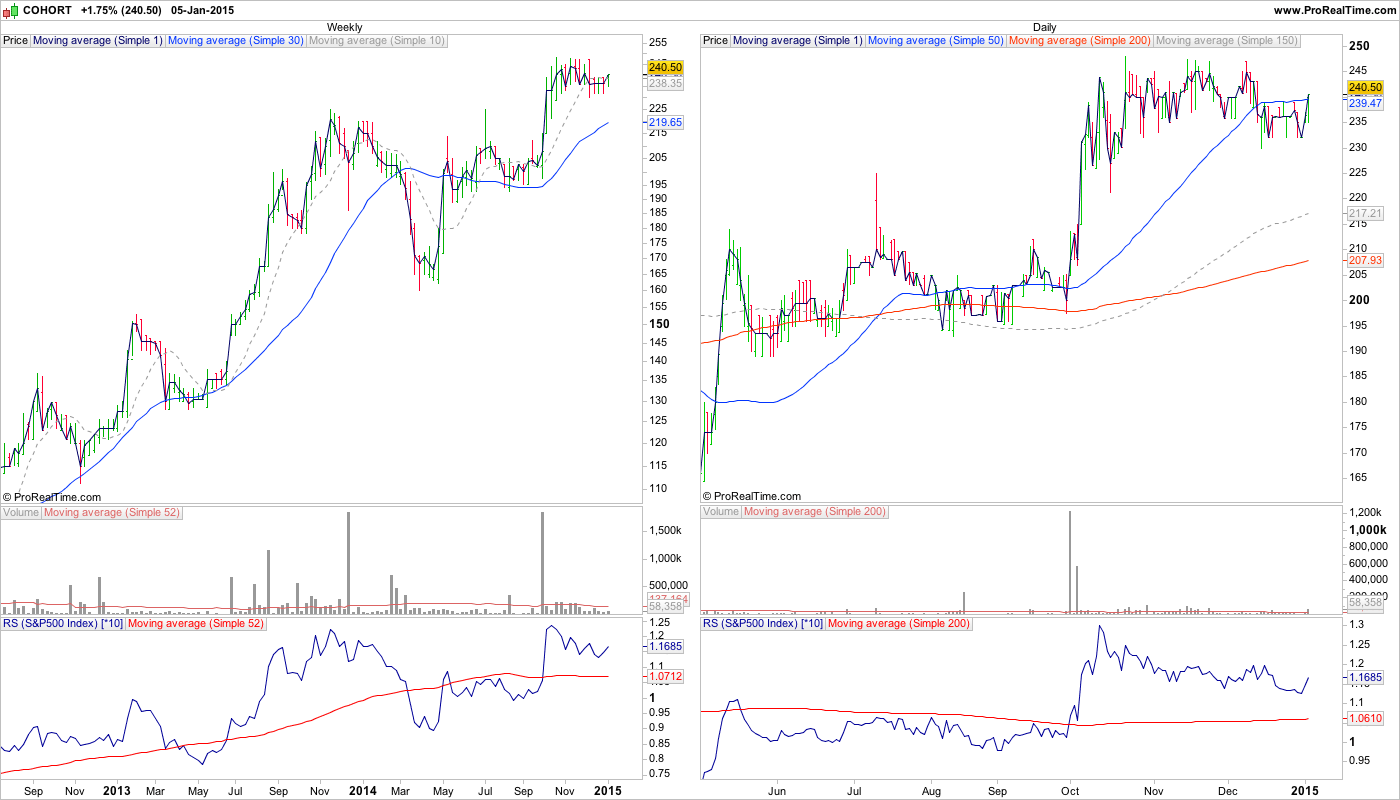Click the 2015 label on Weekly time axis
This screenshot has height=800, width=1400.
(x=608, y=790)
